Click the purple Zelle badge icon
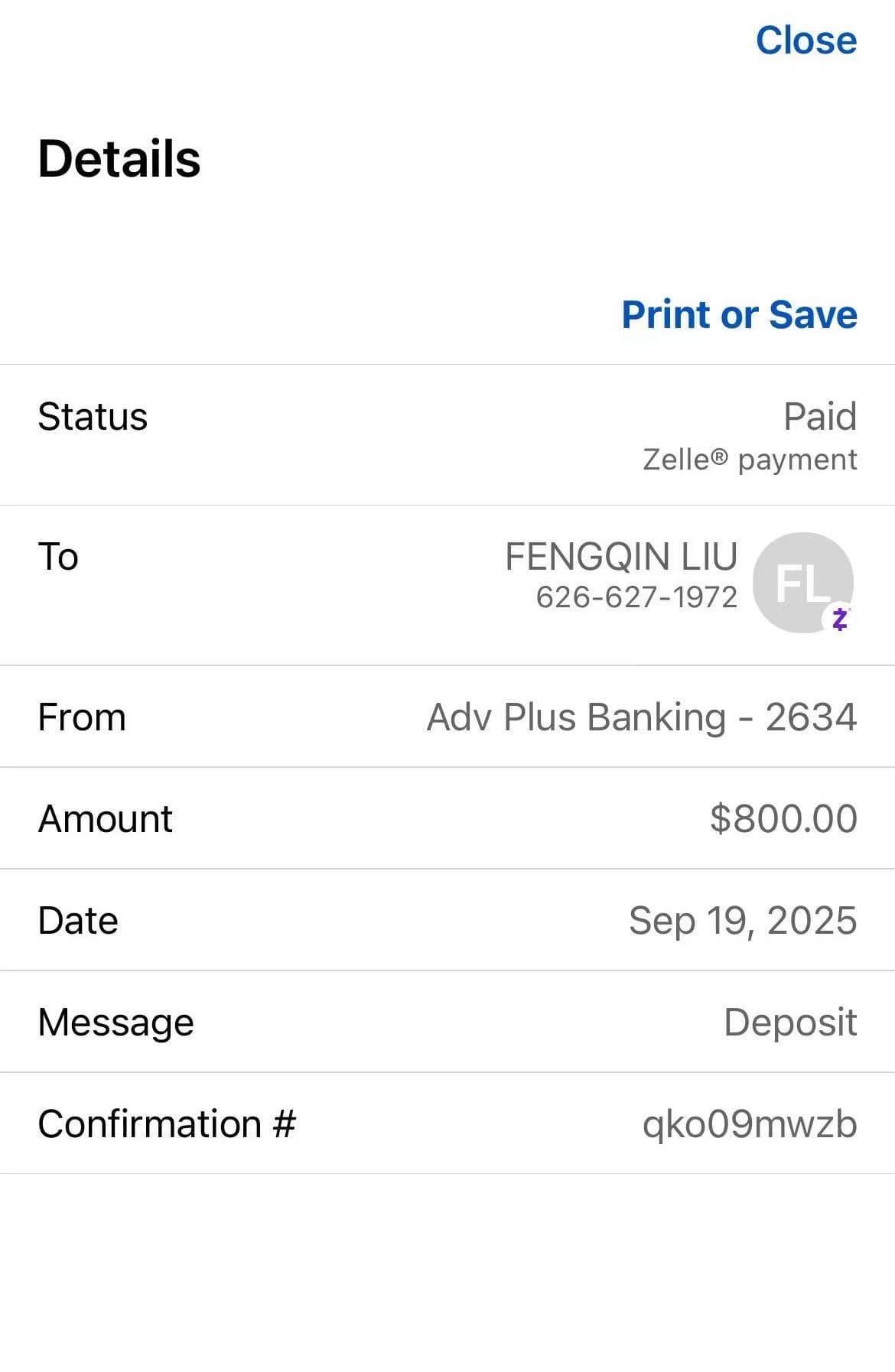 (x=840, y=618)
